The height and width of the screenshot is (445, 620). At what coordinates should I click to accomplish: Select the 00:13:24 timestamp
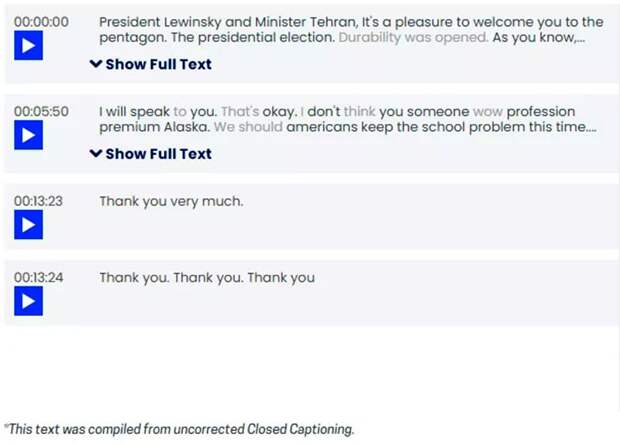click(x=39, y=277)
